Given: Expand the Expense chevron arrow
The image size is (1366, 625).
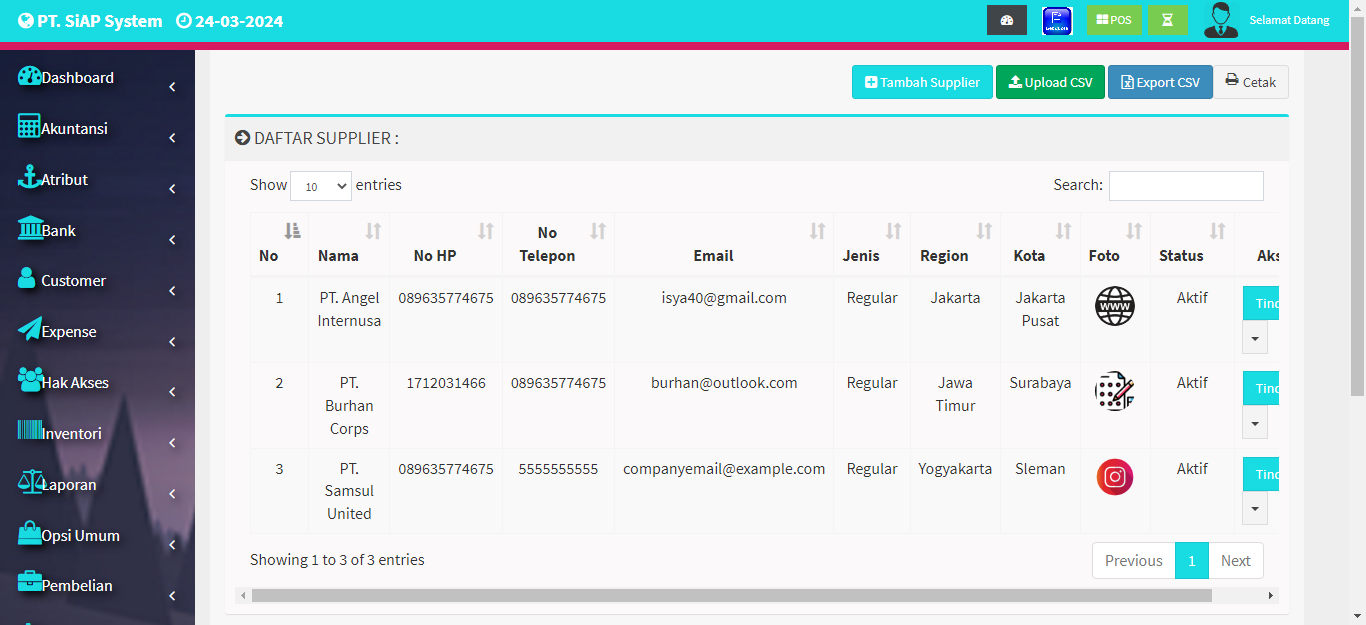Looking at the screenshot, I should point(172,342).
